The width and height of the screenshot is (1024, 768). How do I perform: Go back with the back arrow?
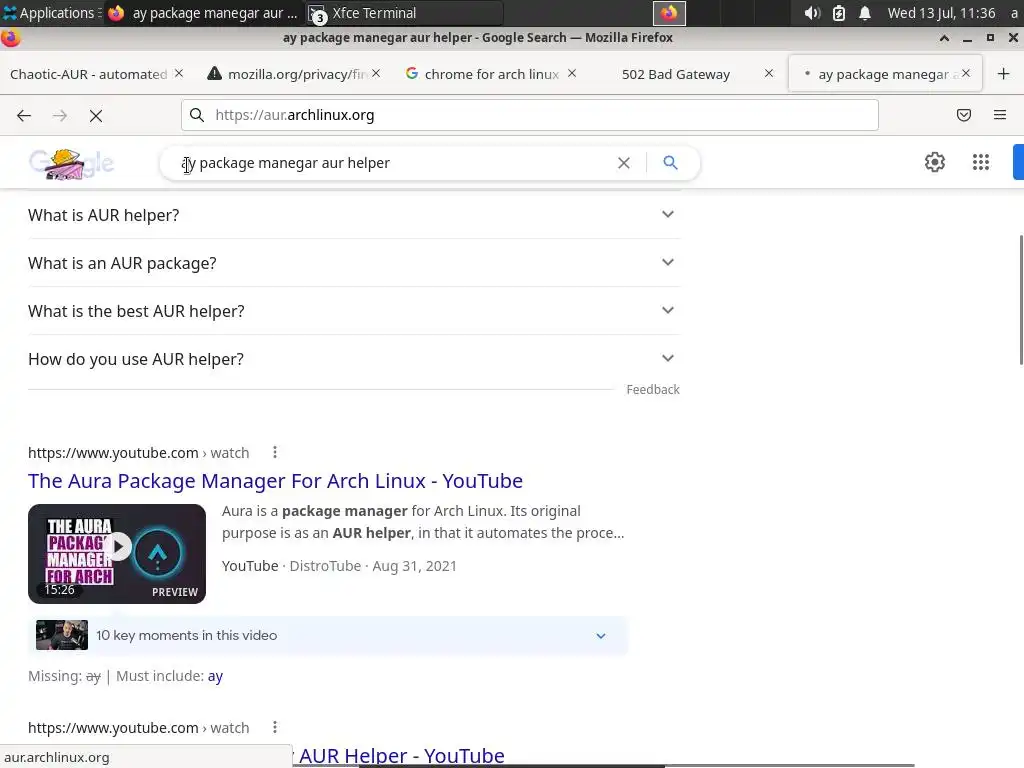click(24, 116)
